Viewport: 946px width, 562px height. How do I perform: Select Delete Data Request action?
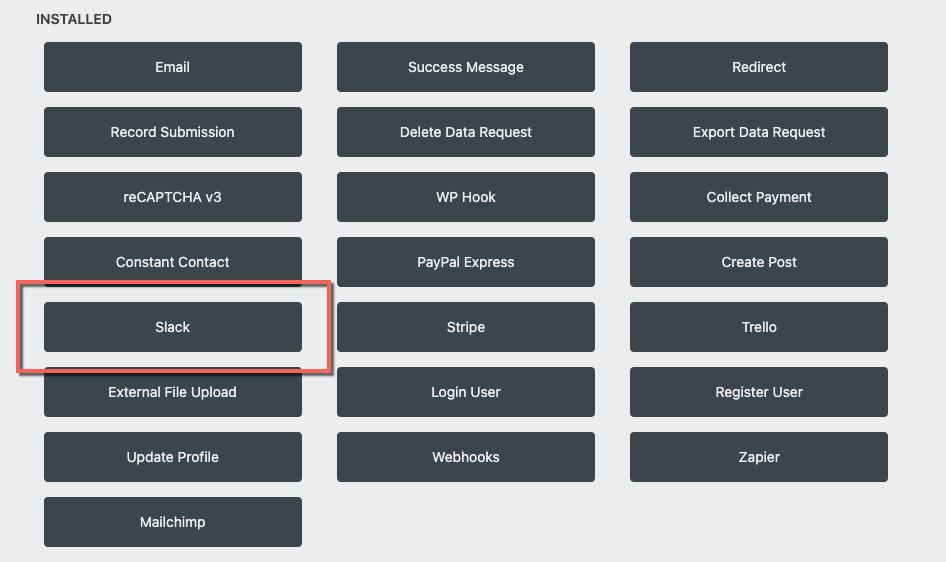[465, 132]
